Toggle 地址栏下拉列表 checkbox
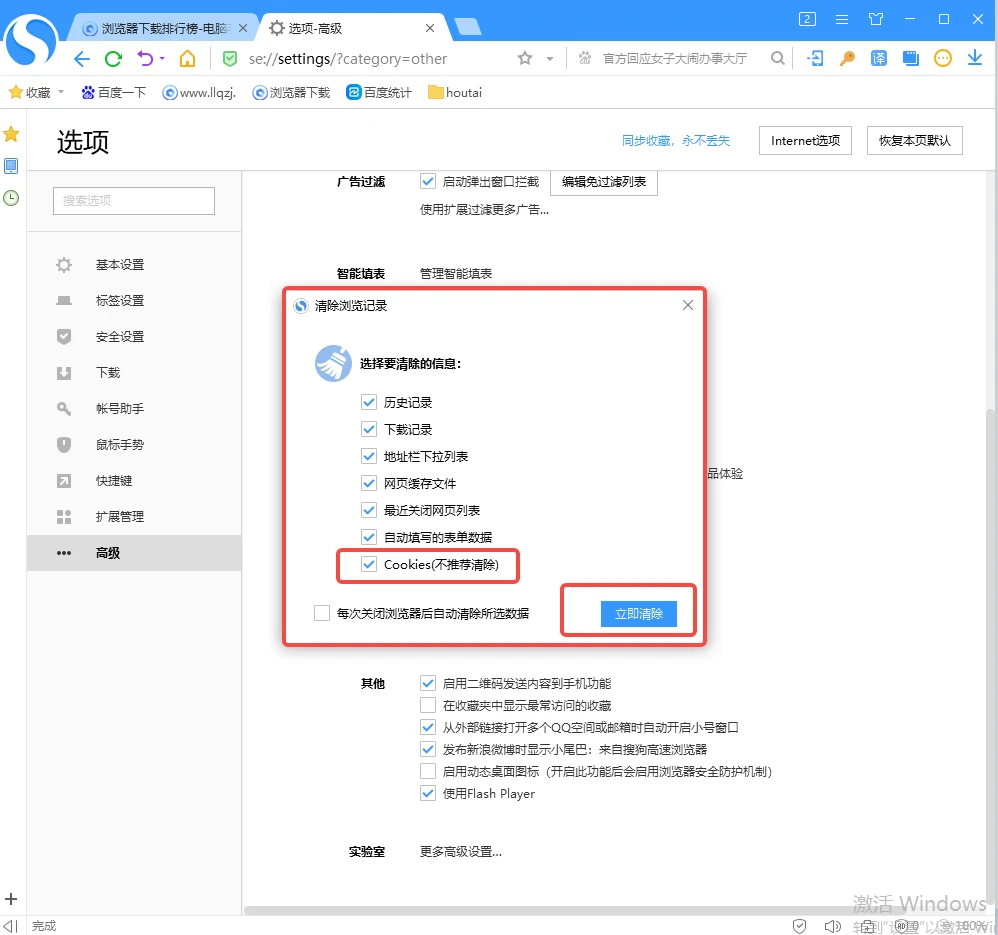The height and width of the screenshot is (935, 998). [x=369, y=456]
